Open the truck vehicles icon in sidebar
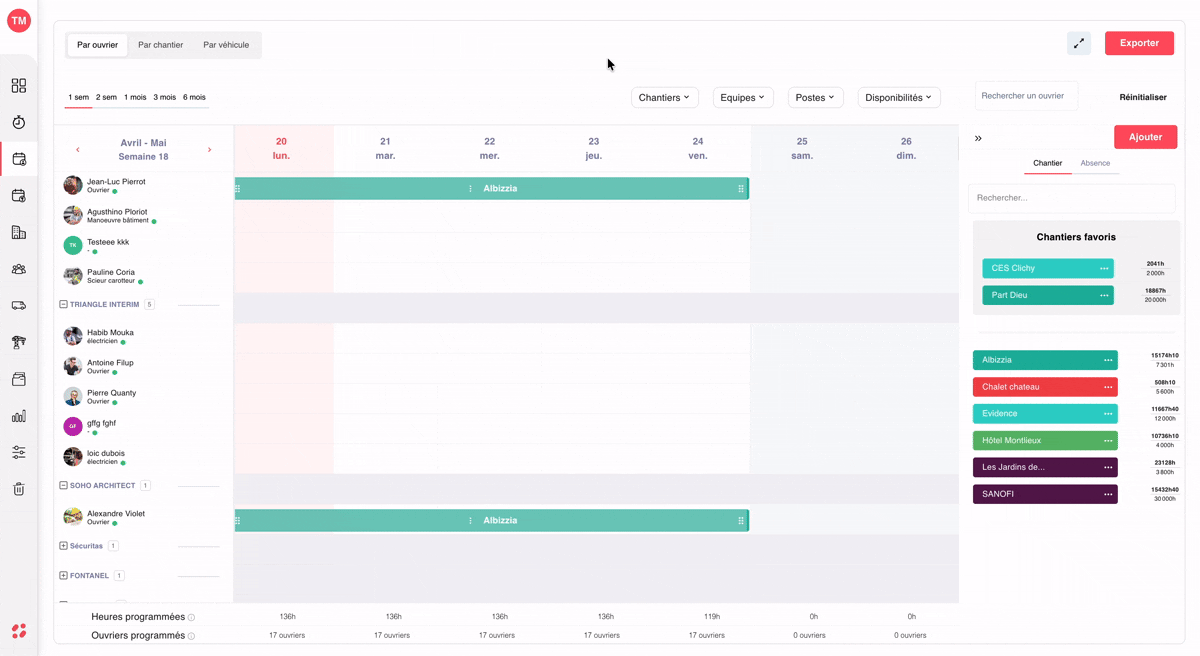Viewport: 1200px width, 656px height. 19,306
